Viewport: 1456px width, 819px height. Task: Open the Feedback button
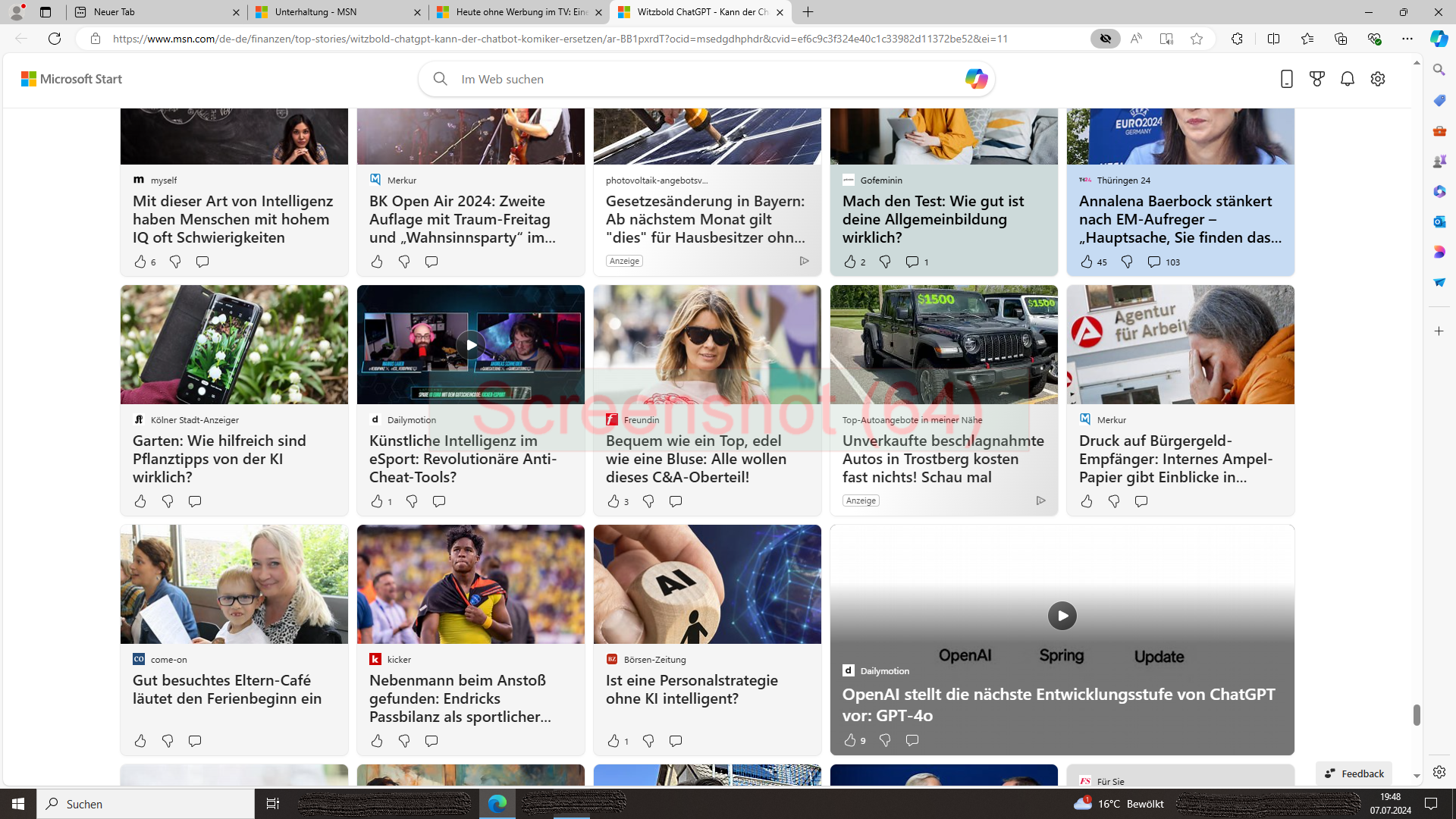pos(1354,773)
